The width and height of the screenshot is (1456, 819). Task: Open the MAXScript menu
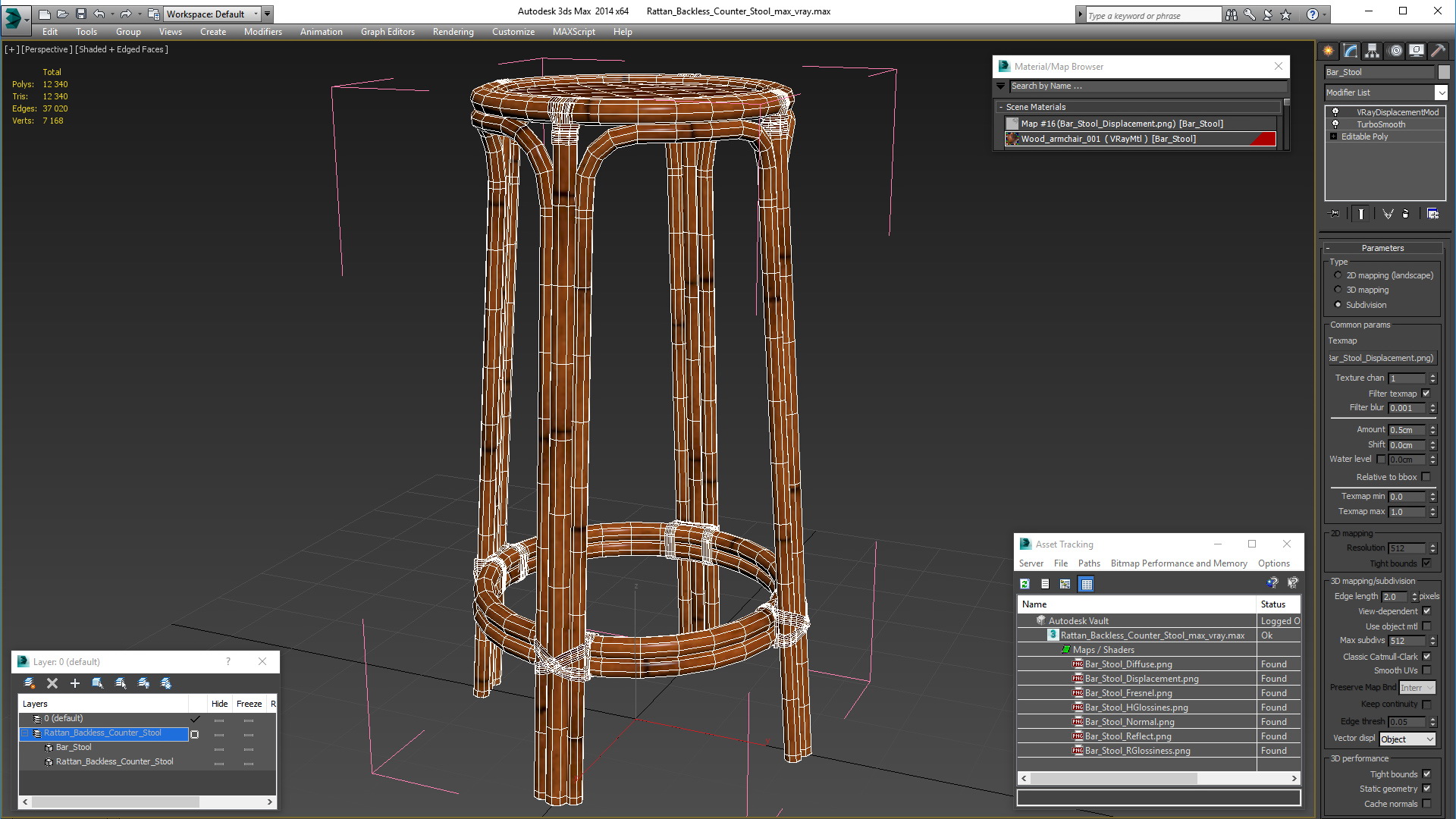click(x=573, y=32)
